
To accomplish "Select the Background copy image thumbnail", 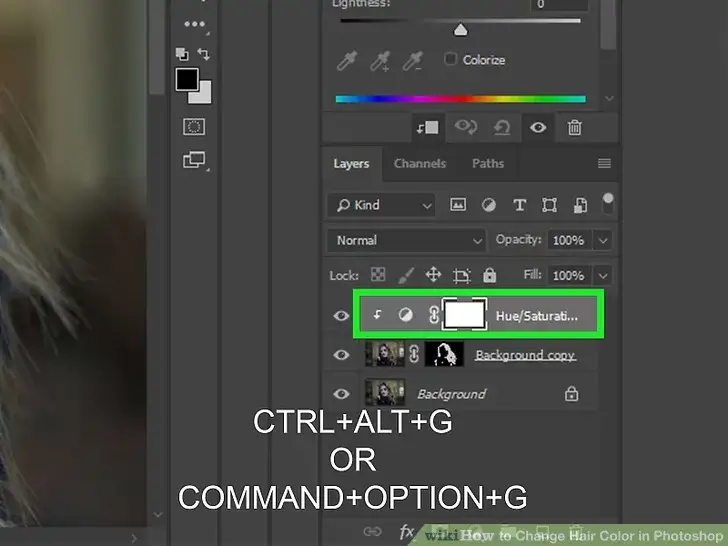I will pos(384,354).
